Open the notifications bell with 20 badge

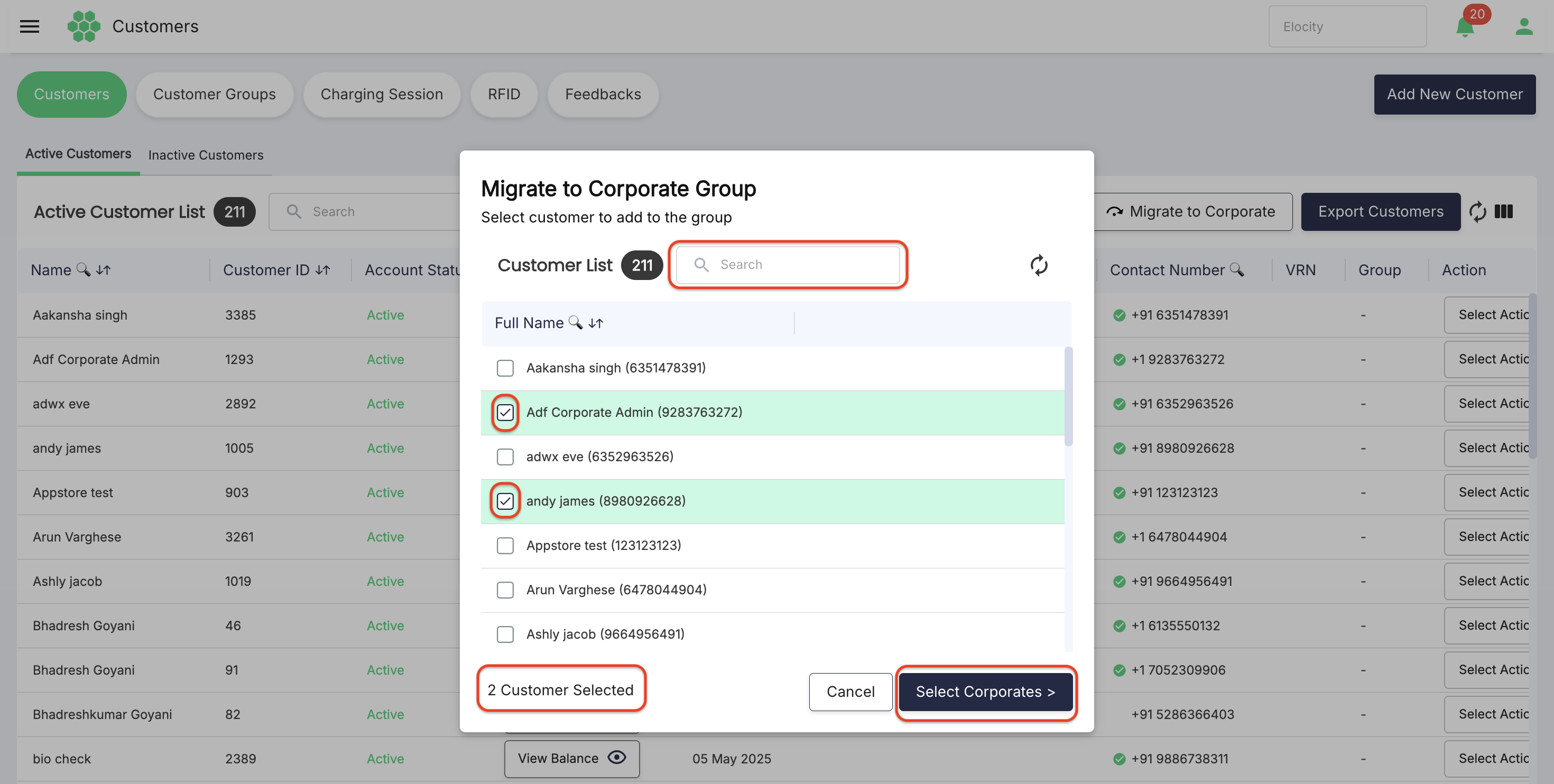[1465, 27]
